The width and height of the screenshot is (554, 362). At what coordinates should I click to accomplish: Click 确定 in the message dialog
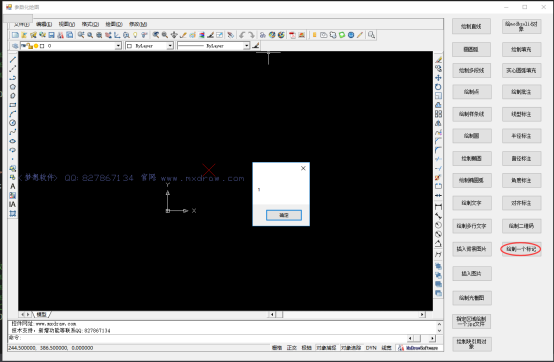pos(284,215)
